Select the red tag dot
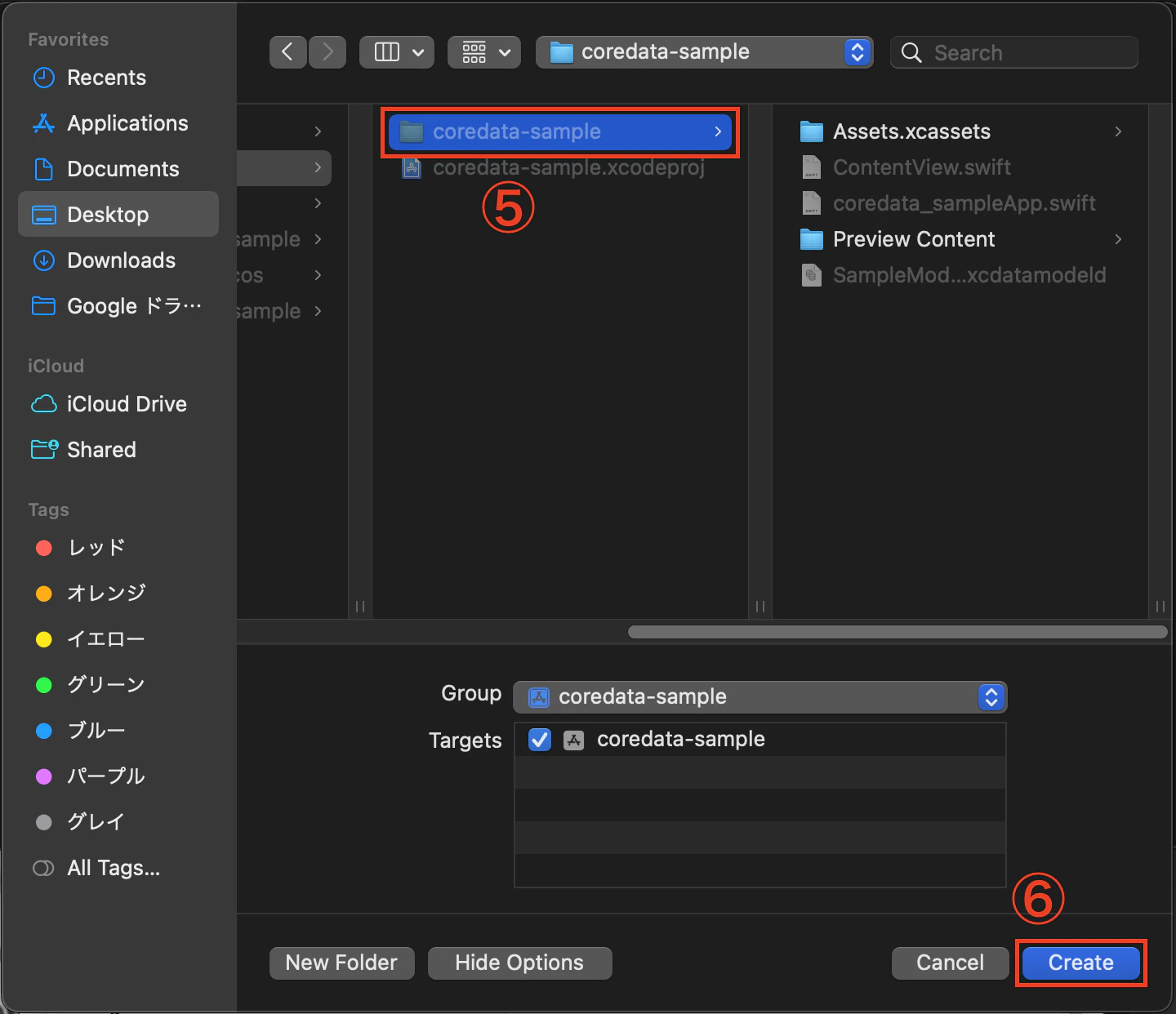 pyautogui.click(x=44, y=548)
